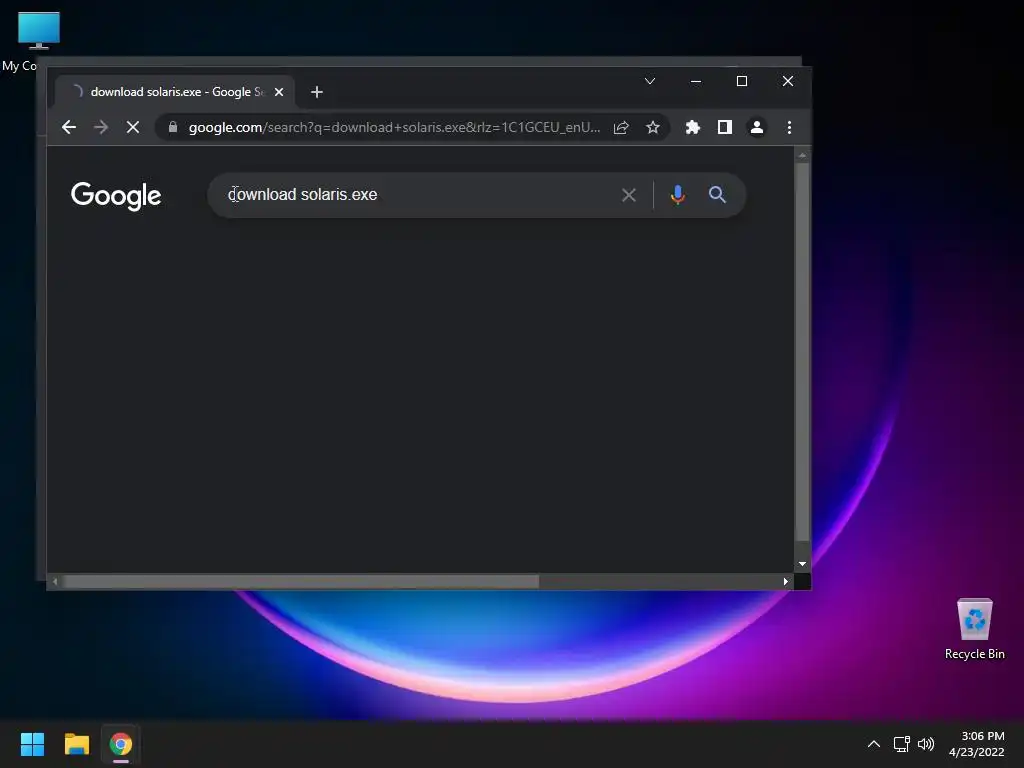The height and width of the screenshot is (768, 1024).
Task: Click the address bar URL
Action: tap(394, 127)
